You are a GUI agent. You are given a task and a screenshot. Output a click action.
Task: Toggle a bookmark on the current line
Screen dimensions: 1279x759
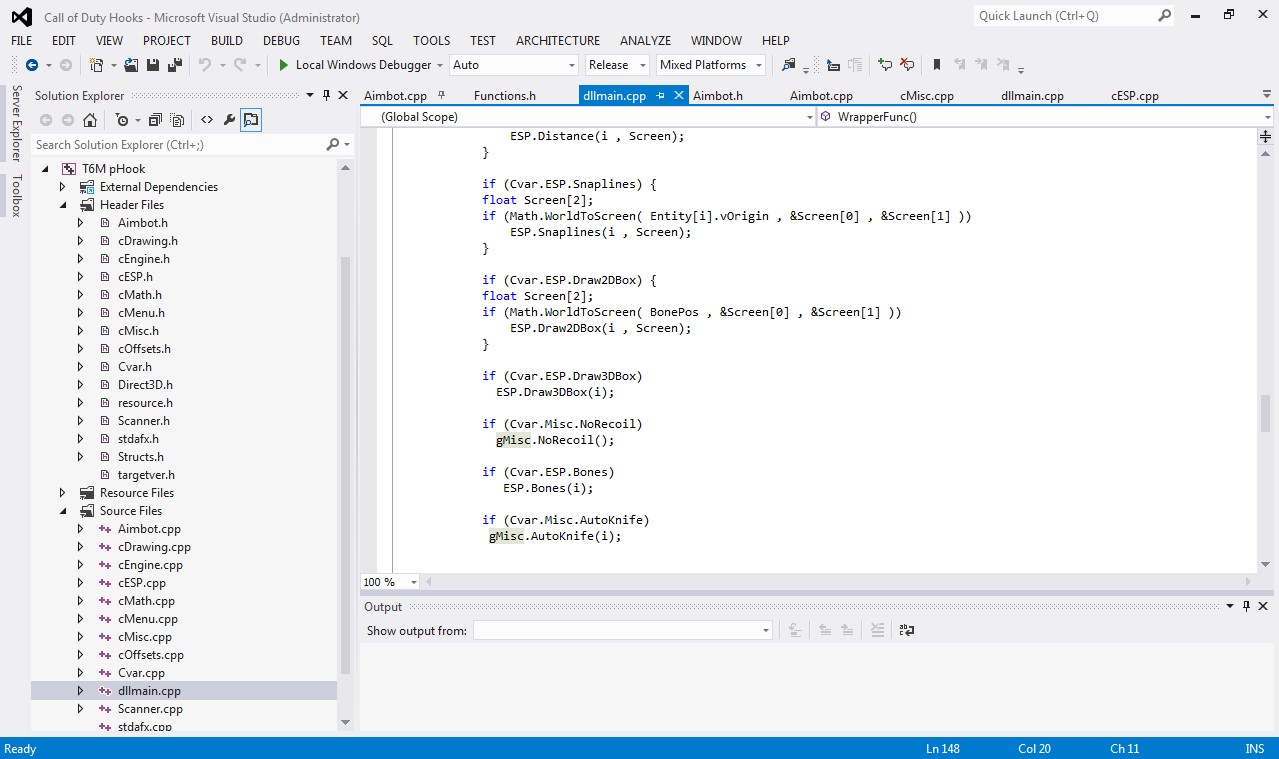[937, 65]
